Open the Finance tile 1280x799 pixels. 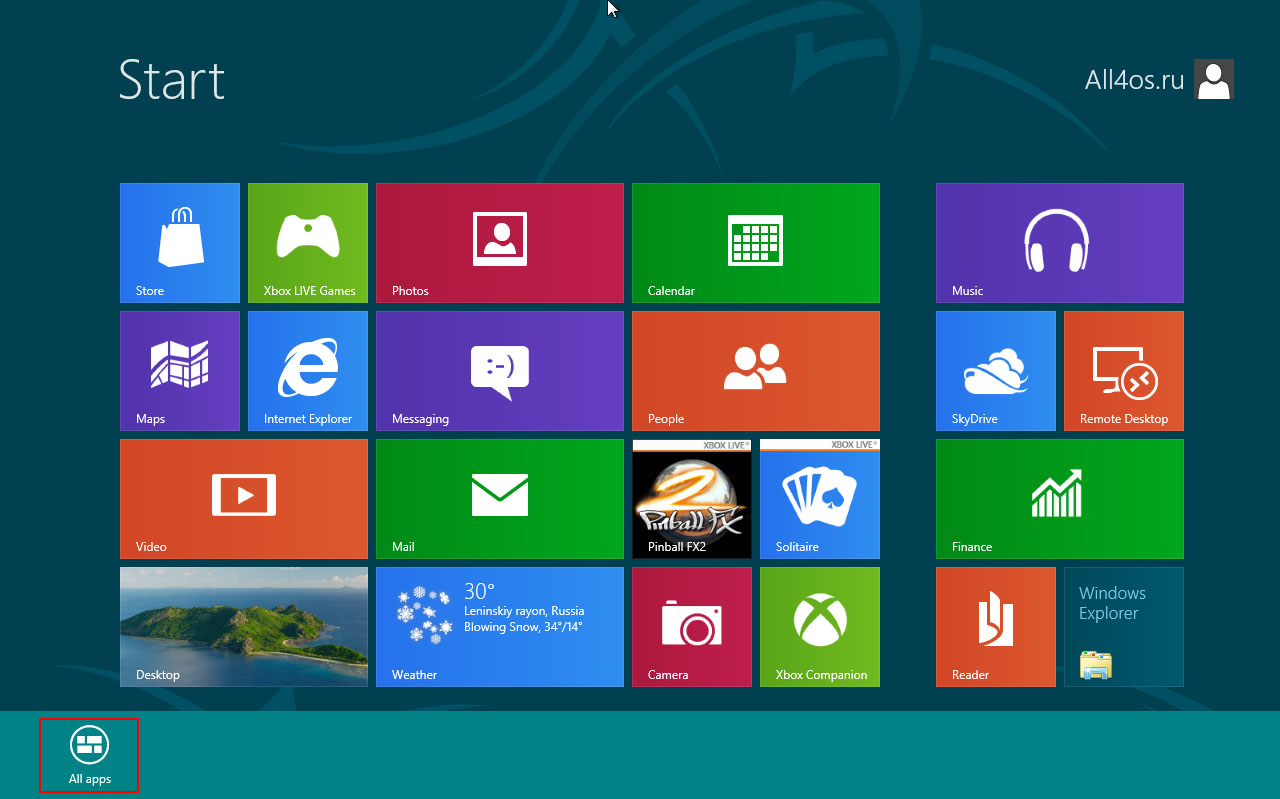tap(1060, 499)
